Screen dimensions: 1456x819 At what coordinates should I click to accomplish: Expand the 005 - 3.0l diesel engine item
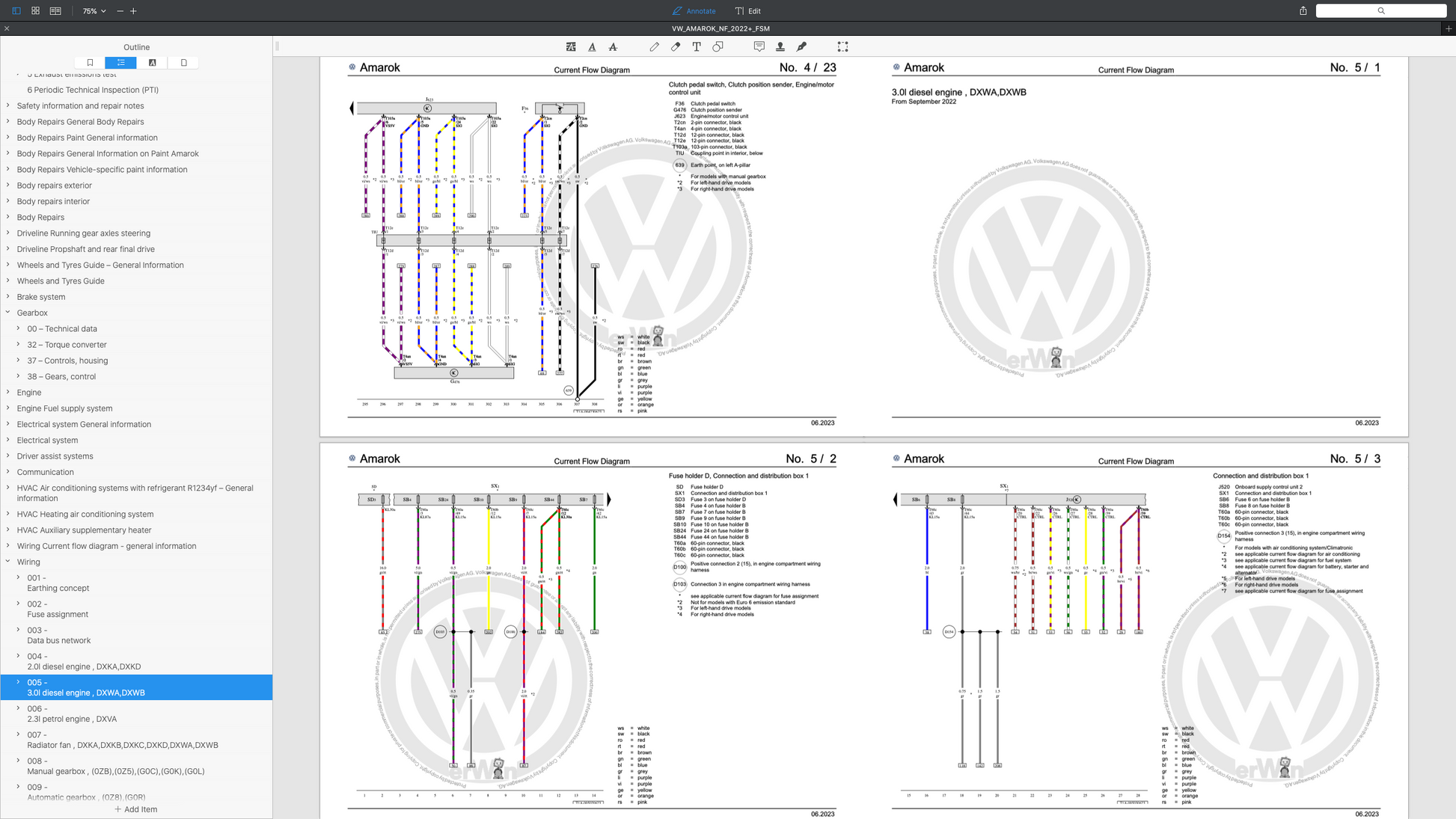pyautogui.click(x=19, y=682)
